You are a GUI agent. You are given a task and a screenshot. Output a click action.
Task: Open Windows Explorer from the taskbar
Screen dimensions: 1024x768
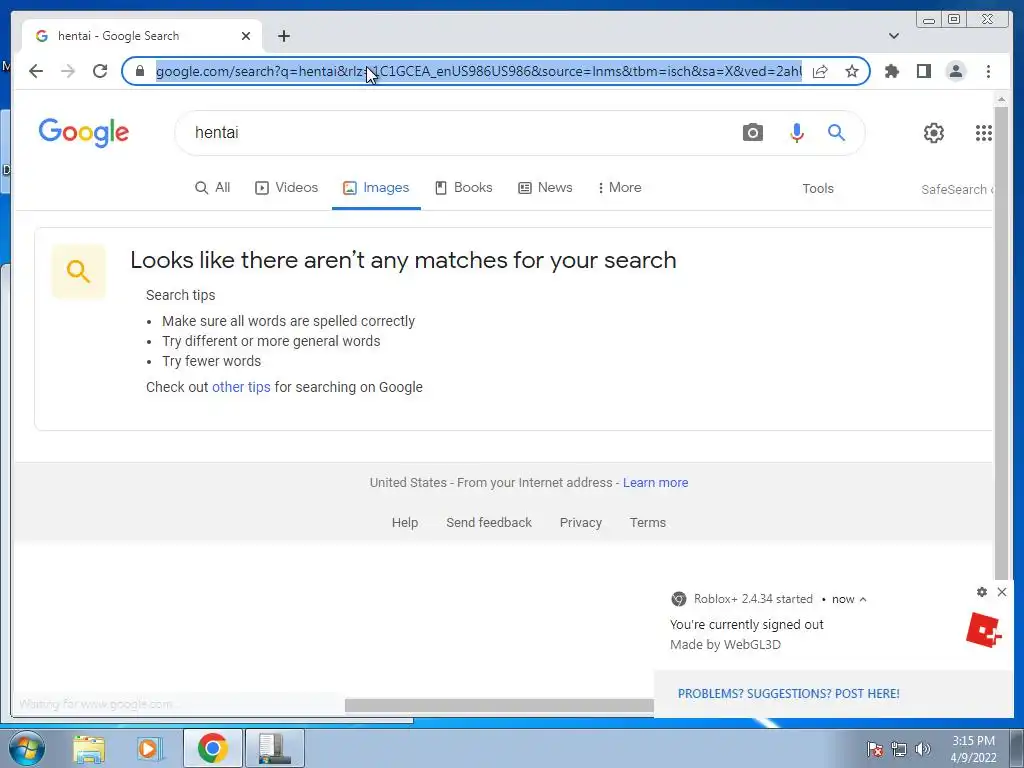pos(89,748)
